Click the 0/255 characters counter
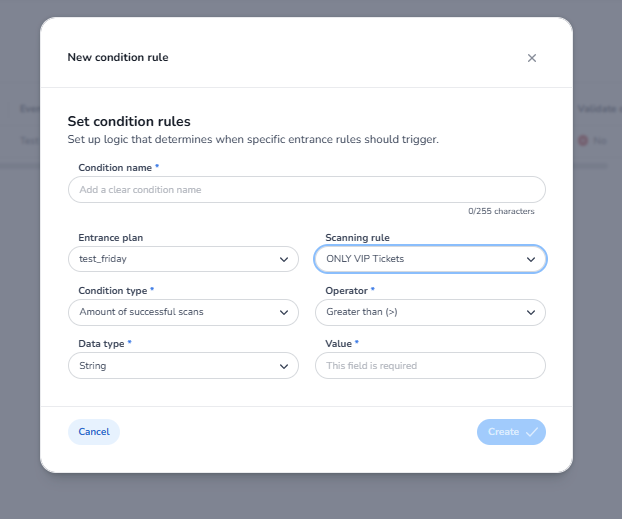 pyautogui.click(x=501, y=212)
